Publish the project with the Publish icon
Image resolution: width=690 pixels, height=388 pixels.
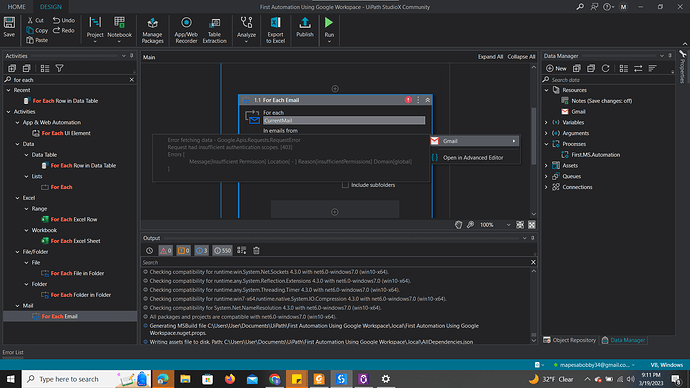coord(305,27)
